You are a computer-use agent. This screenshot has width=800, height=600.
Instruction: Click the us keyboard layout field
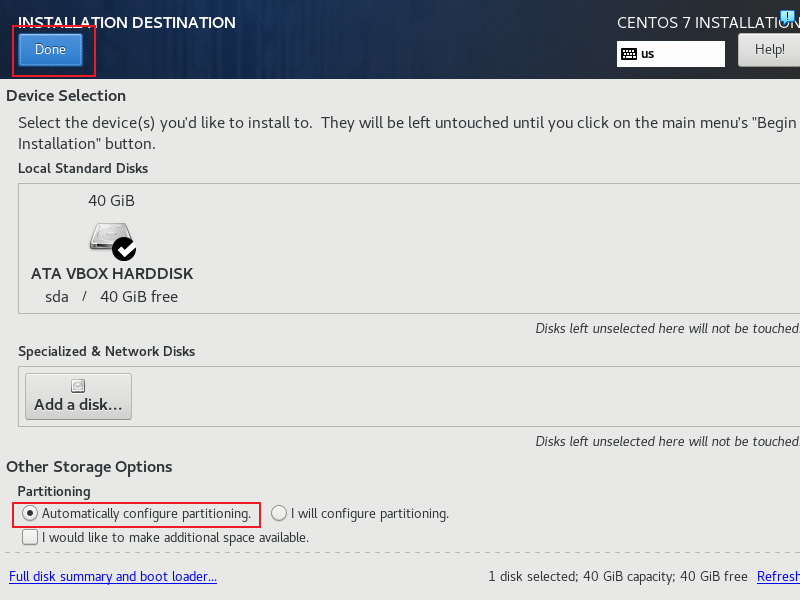pyautogui.click(x=670, y=54)
